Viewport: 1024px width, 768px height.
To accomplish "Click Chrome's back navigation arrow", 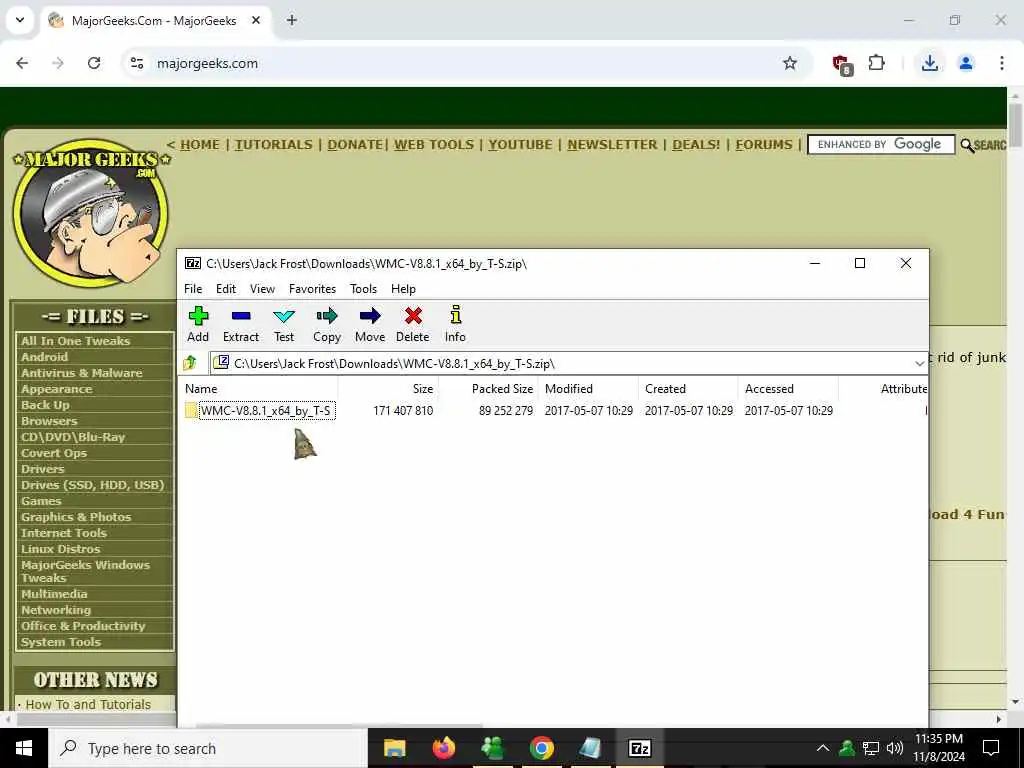I will (x=22, y=63).
